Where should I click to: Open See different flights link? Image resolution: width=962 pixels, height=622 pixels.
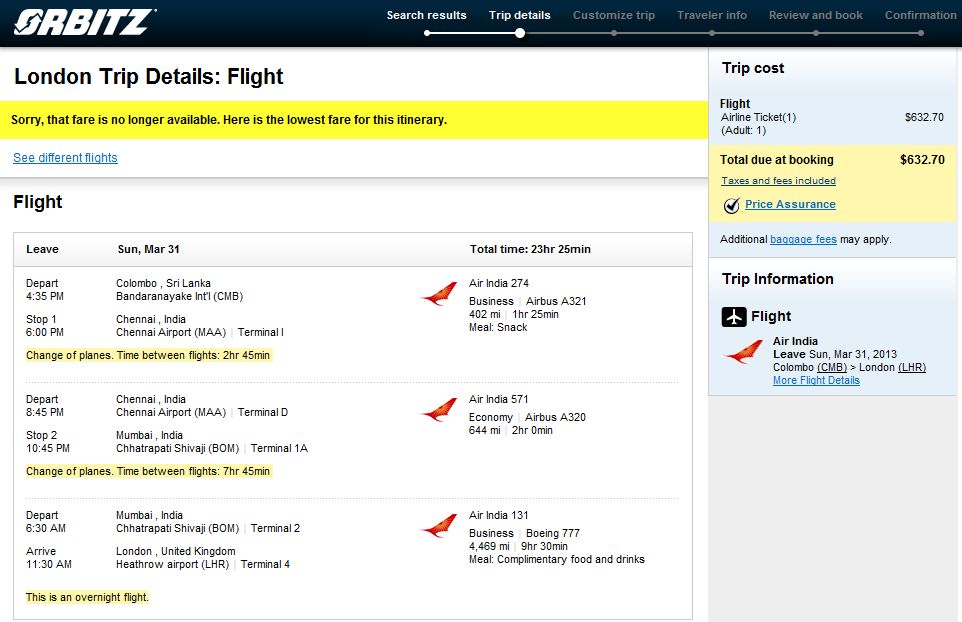pos(65,158)
